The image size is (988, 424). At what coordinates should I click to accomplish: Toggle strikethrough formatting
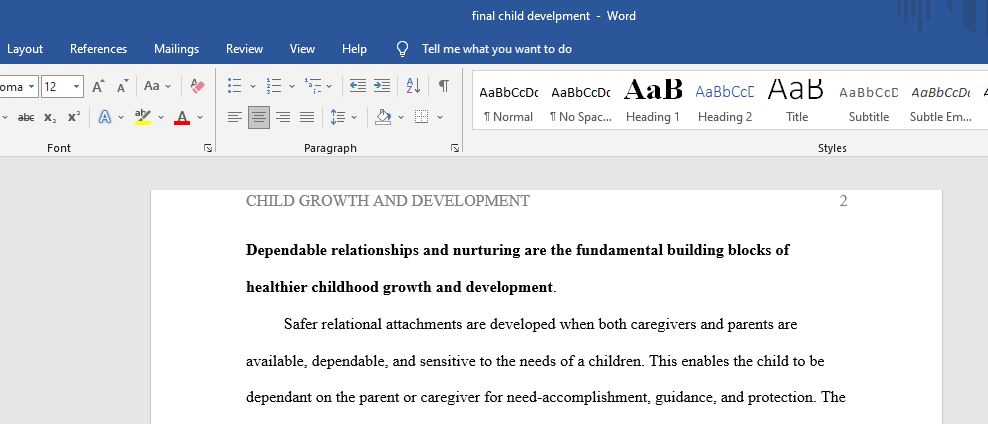(26, 117)
